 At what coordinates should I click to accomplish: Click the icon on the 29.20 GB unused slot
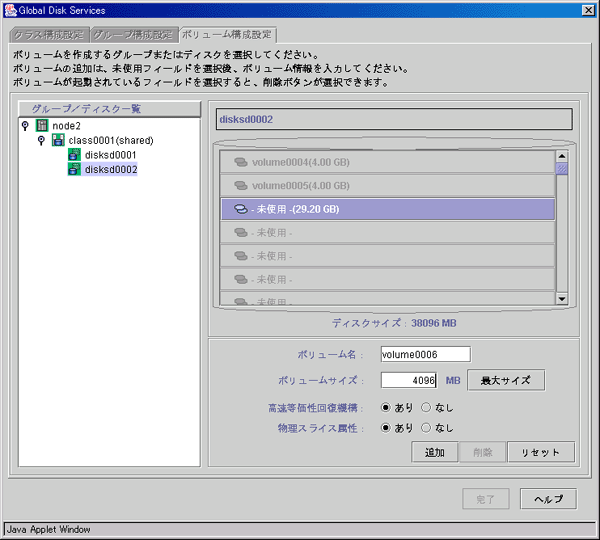coord(240,209)
